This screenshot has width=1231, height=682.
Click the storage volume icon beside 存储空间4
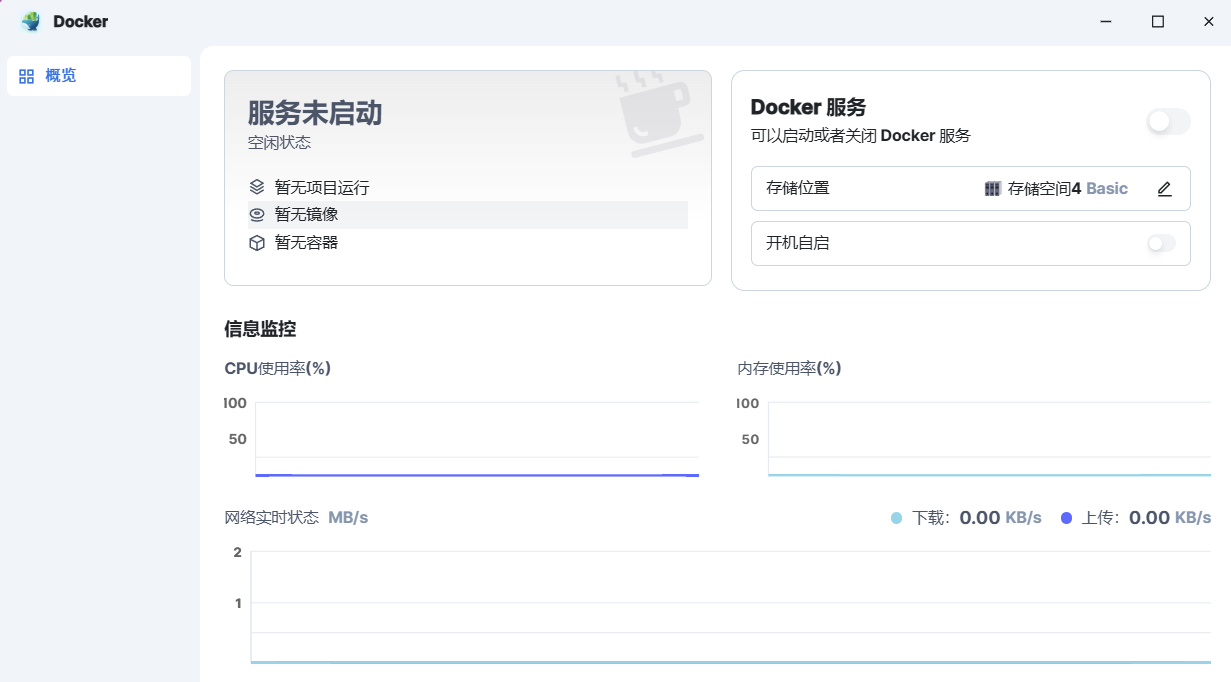tap(992, 188)
